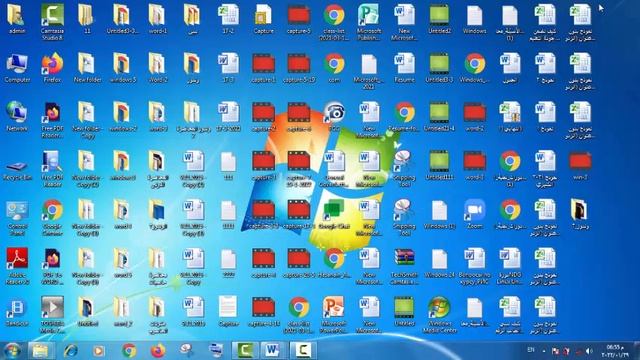The image size is (640, 360).
Task: Switch to the Word window on taskbar
Action: (273, 351)
